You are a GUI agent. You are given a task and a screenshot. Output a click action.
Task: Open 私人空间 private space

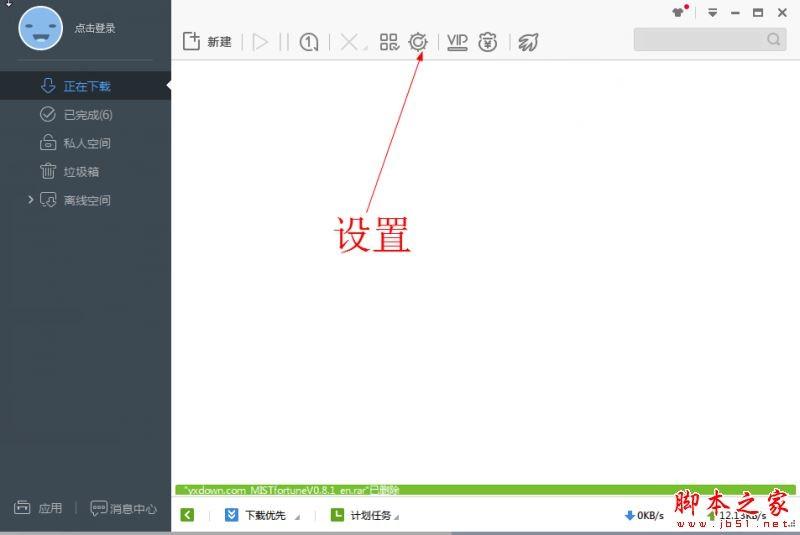point(86,143)
